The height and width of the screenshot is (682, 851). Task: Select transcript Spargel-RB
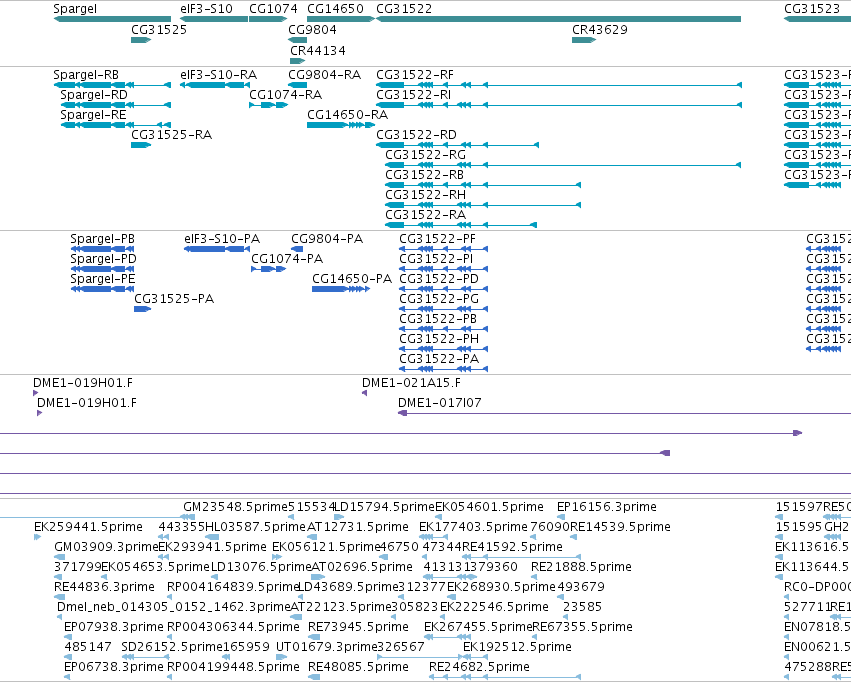[112, 85]
